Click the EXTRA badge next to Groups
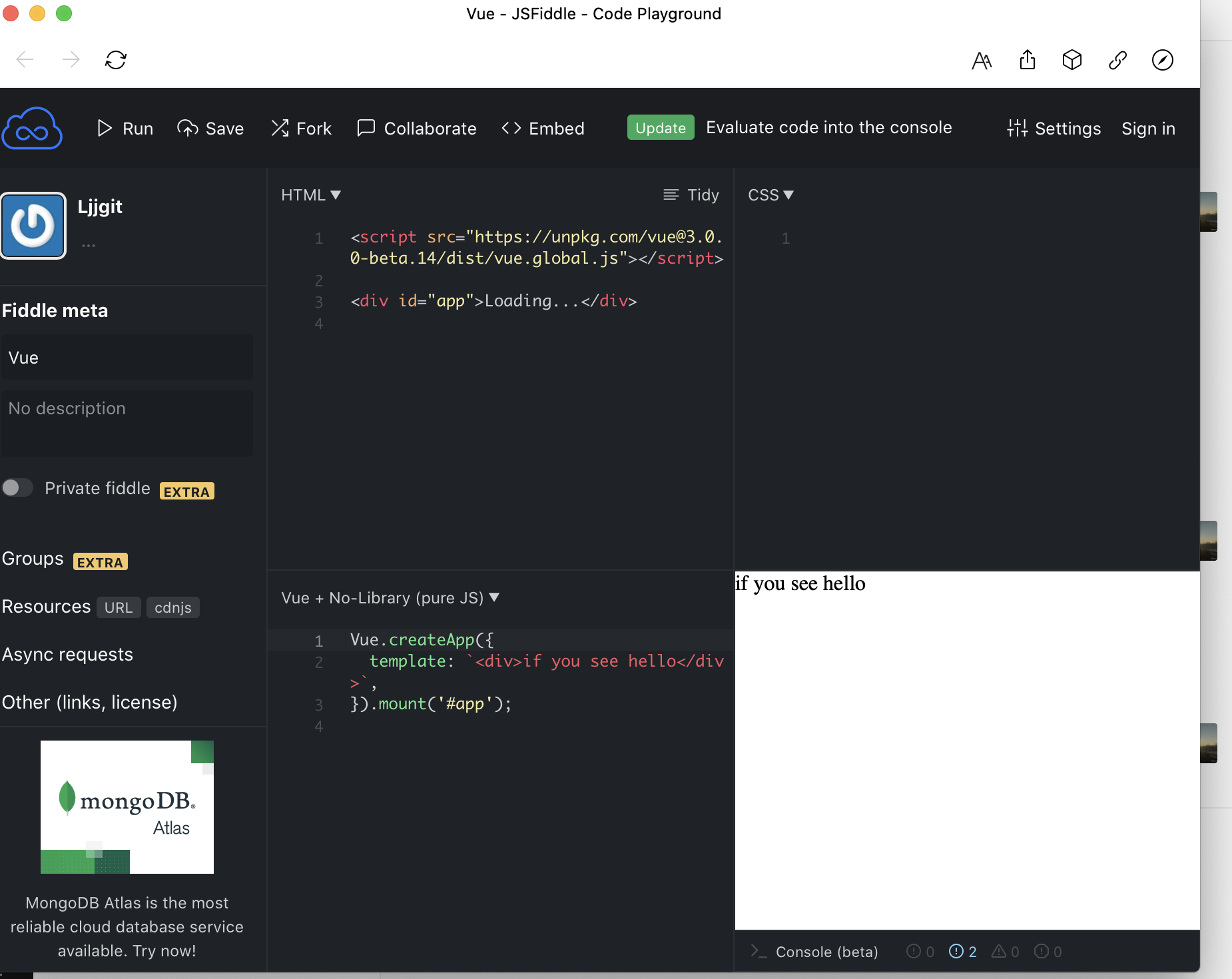Screen dimensions: 1232x979 (100, 562)
